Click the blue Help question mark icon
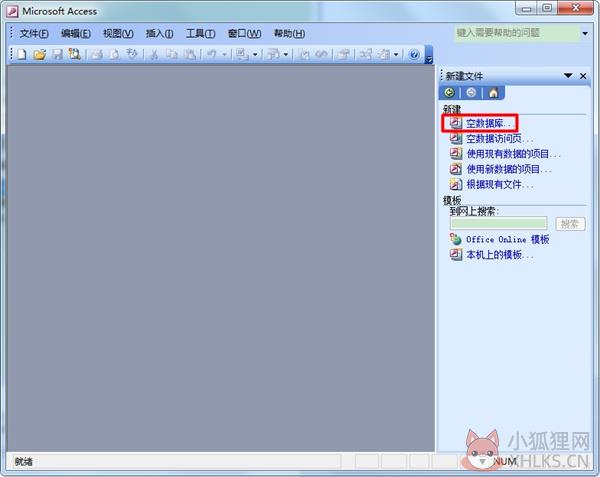 [x=414, y=55]
